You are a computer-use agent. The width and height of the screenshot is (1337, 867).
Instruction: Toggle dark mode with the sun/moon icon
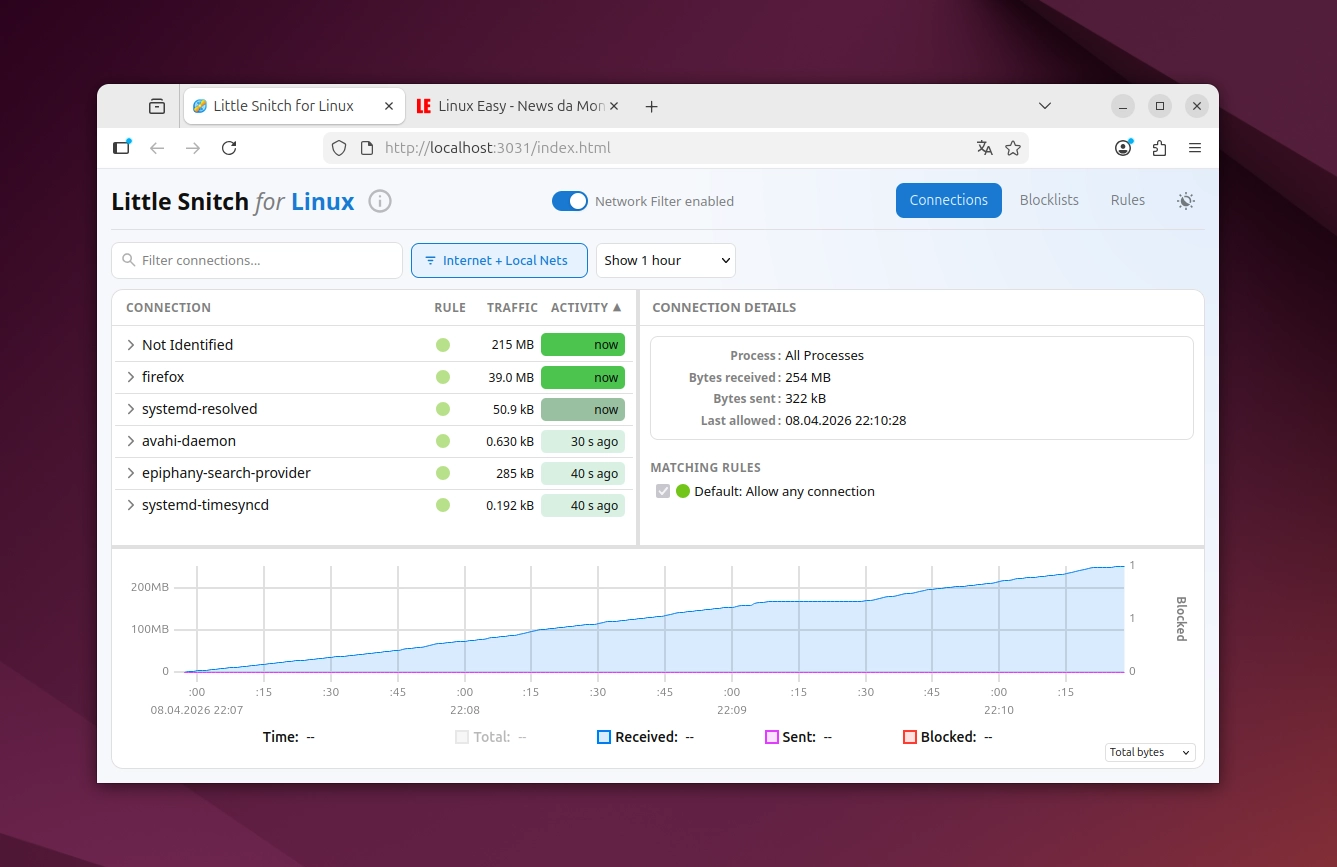click(1186, 200)
